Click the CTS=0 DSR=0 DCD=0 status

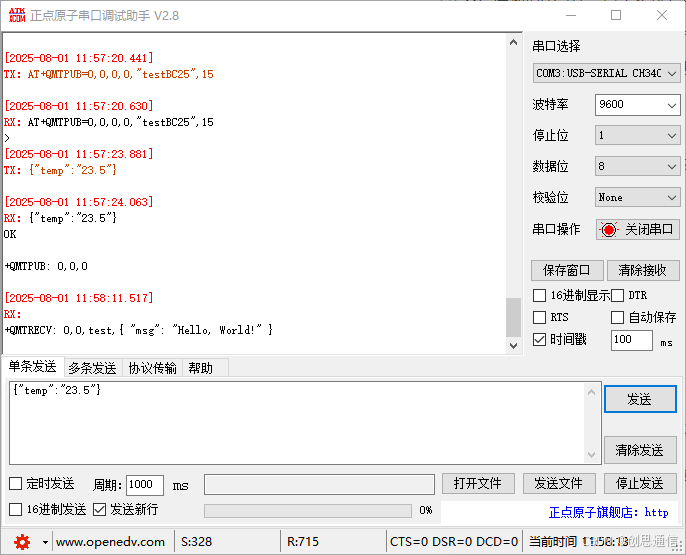point(454,542)
